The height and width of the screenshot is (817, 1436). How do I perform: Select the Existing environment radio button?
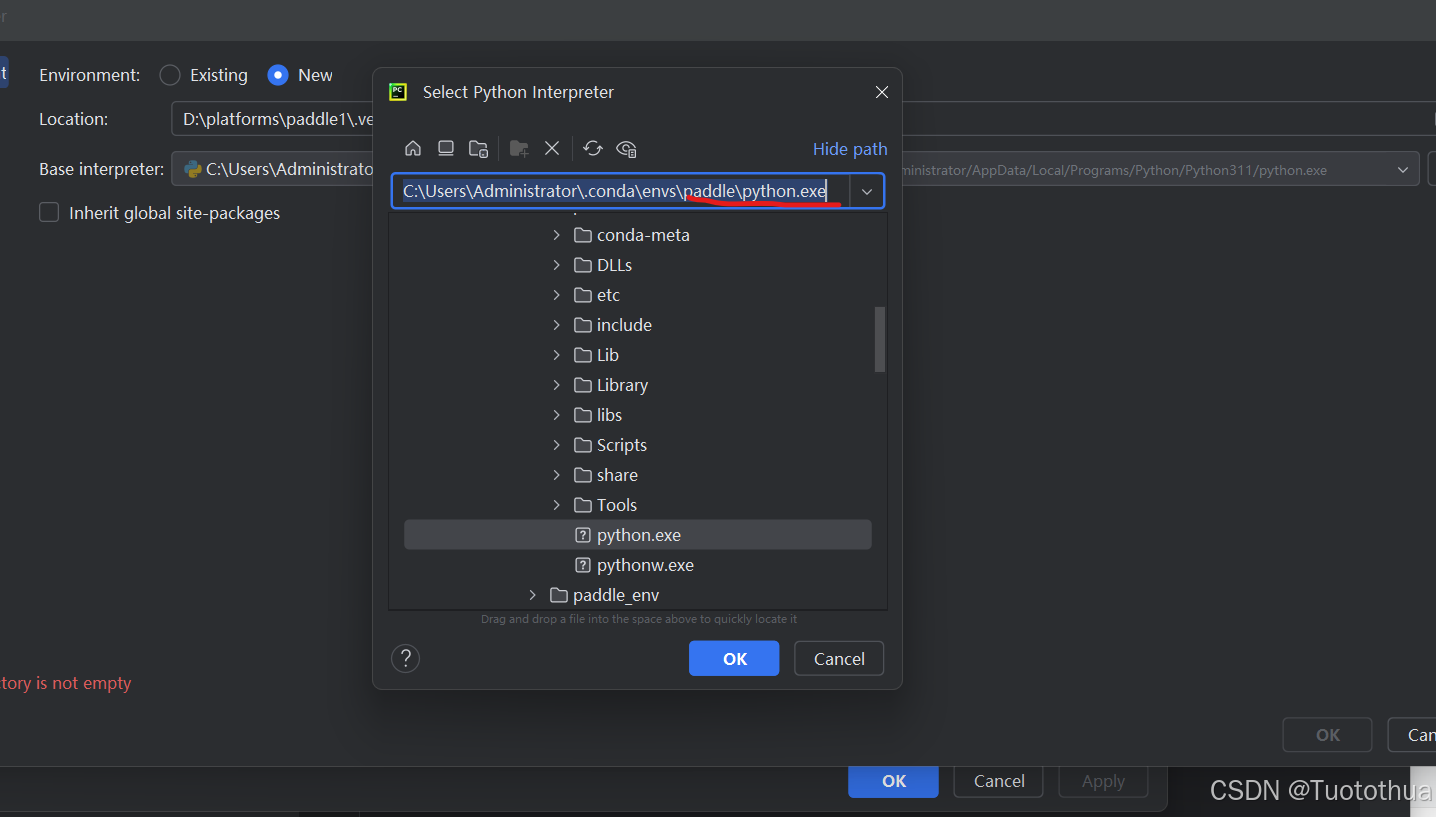coord(169,74)
